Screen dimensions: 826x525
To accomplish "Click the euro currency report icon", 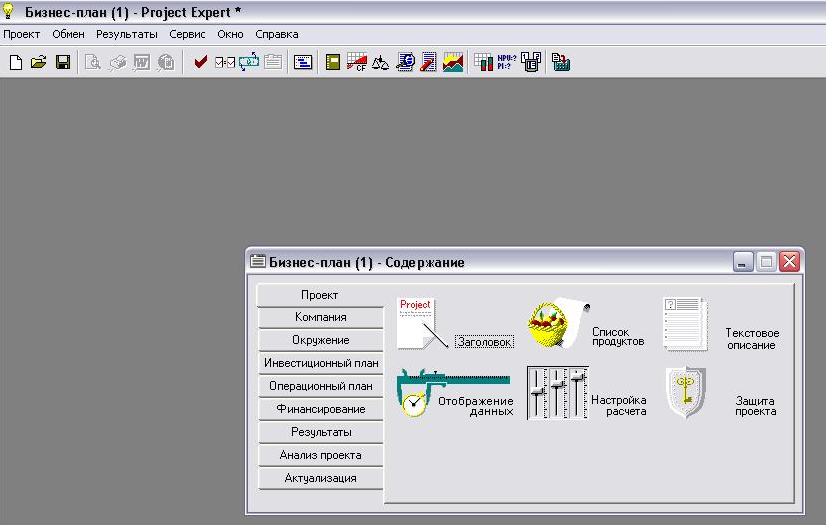I will 405,62.
